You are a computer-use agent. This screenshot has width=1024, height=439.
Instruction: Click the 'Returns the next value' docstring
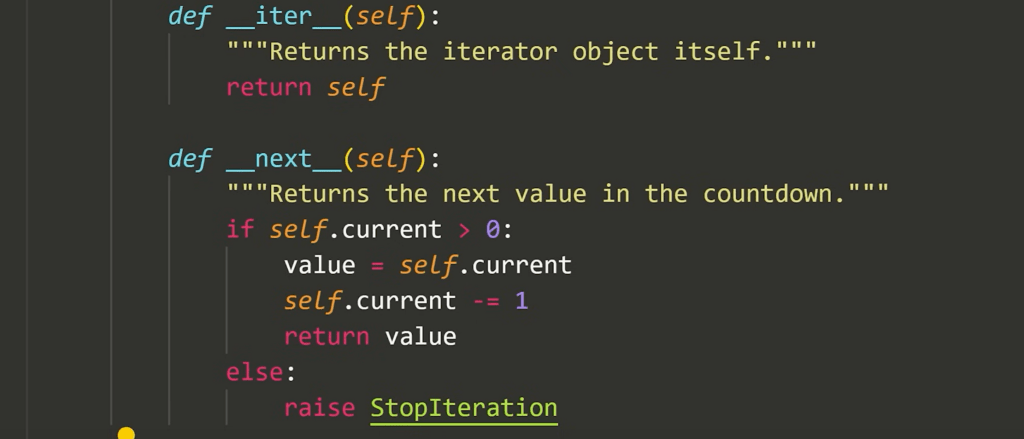[557, 194]
